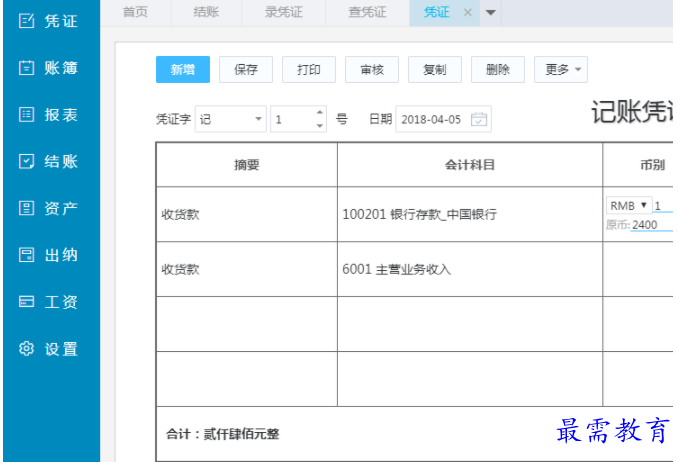
Task: Select account 6001 主营业务收入
Action: tap(397, 270)
